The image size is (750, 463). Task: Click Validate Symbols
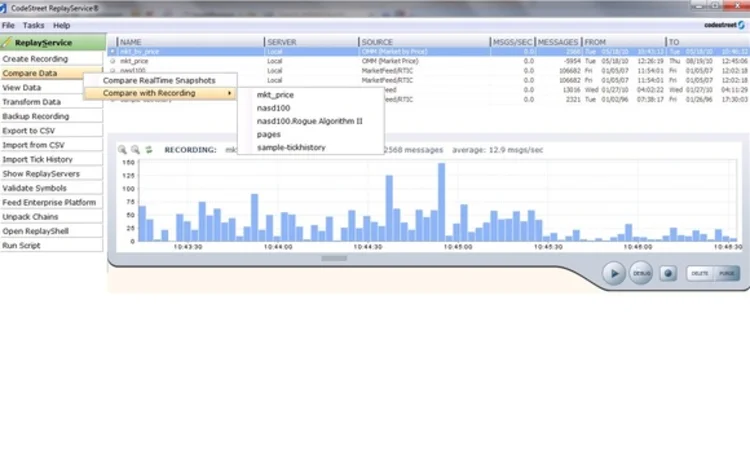(x=51, y=188)
